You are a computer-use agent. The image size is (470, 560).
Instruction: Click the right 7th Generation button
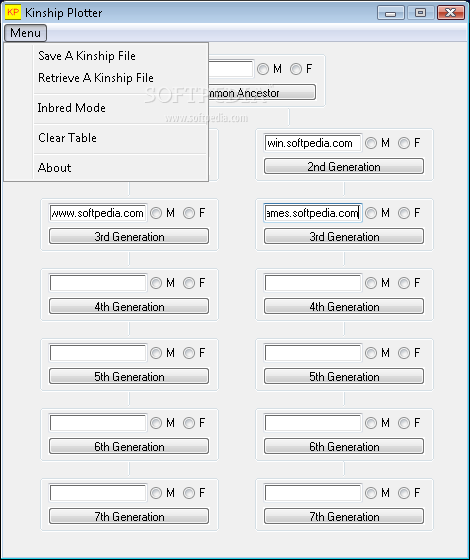point(344,516)
